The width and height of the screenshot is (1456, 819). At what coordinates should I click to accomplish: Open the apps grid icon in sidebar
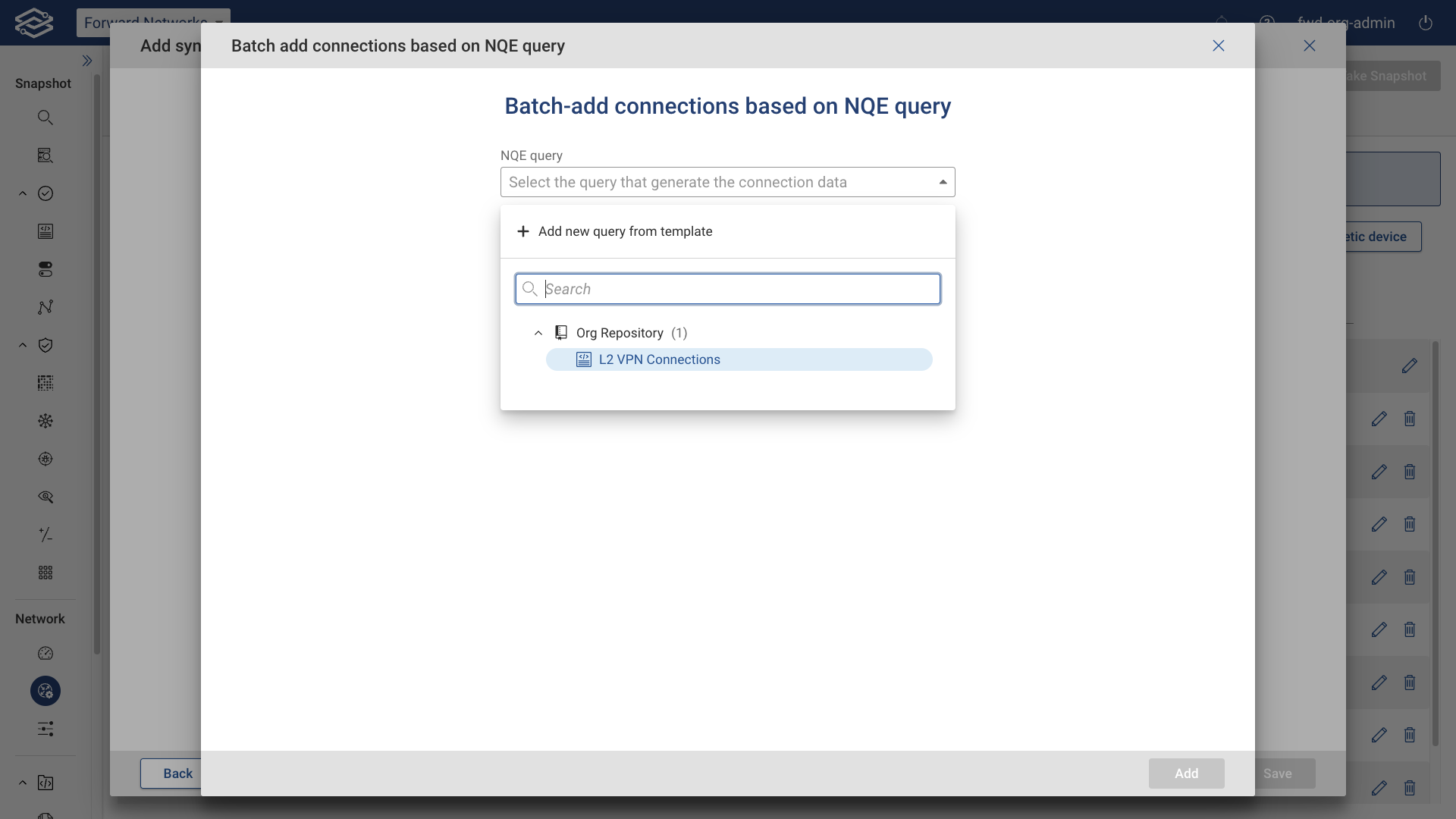45,573
